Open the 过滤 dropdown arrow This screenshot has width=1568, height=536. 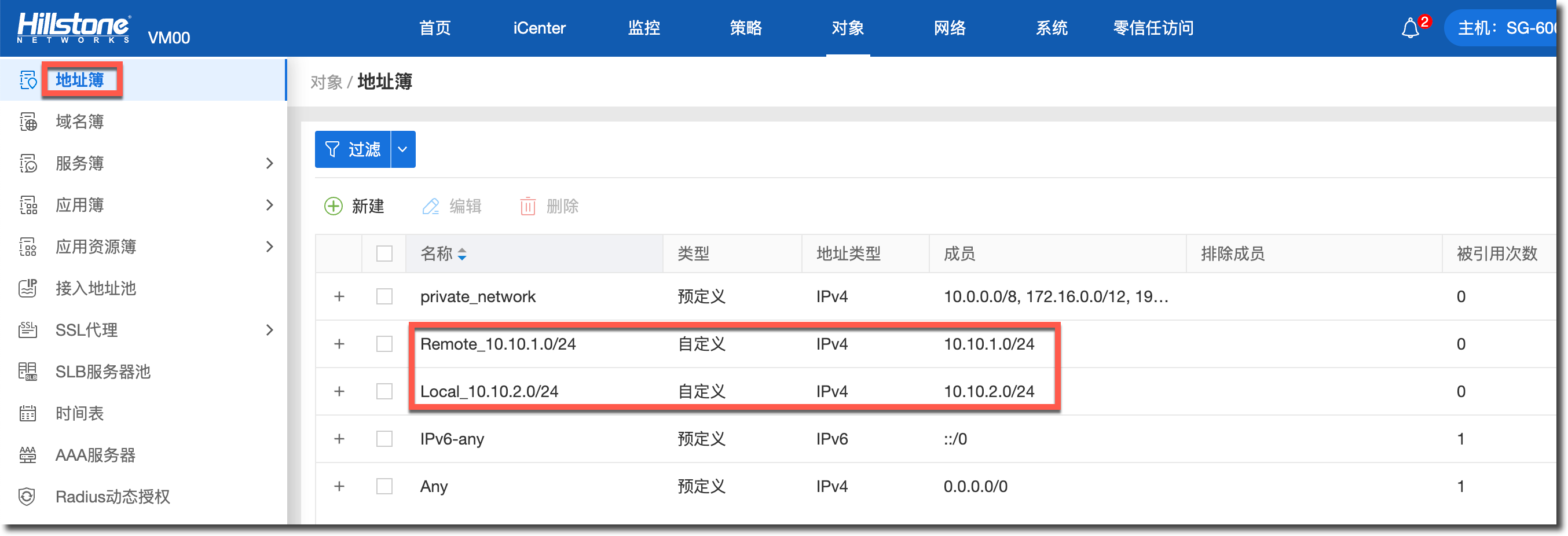pos(402,150)
